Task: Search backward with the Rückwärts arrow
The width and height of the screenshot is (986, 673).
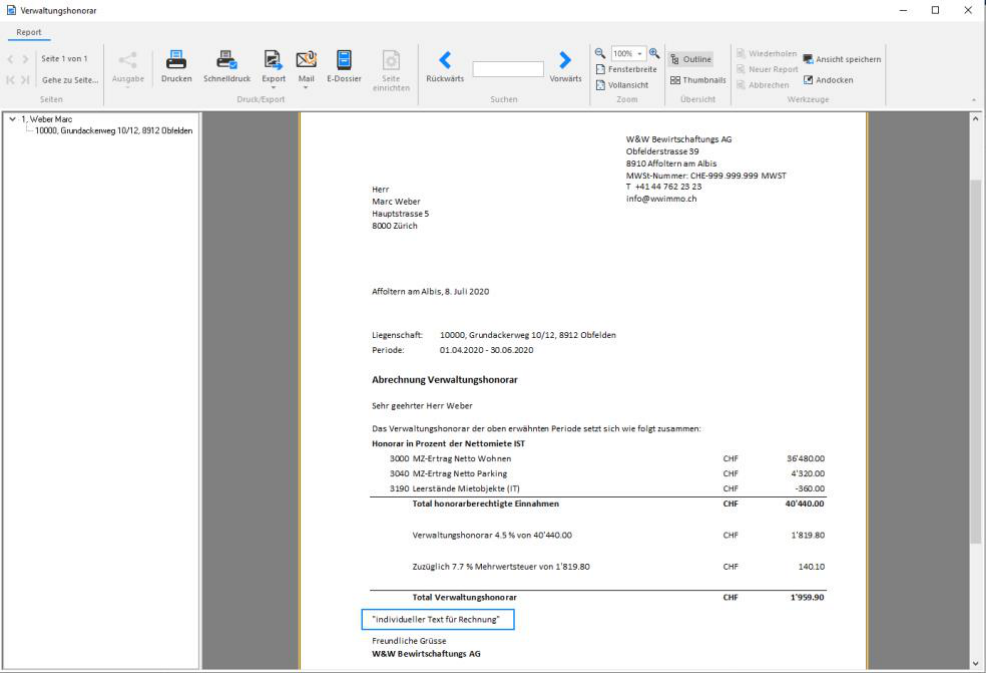Action: 445,66
